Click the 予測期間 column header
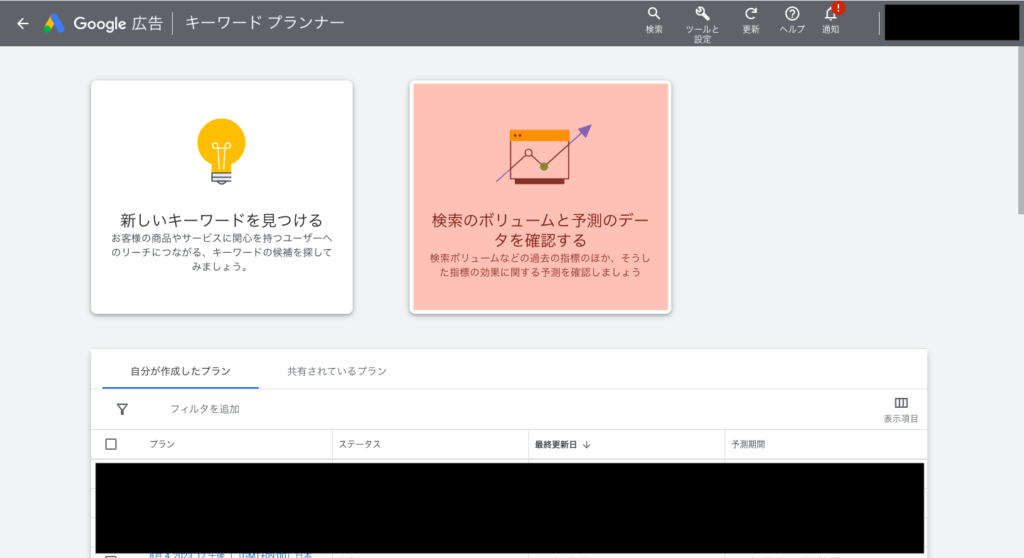This screenshot has width=1024, height=558. (748, 444)
